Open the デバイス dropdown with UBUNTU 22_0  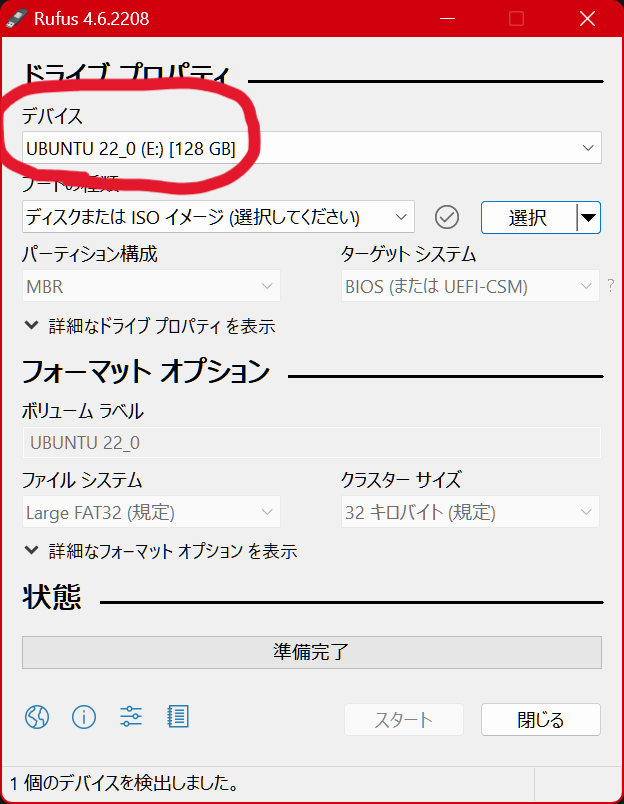[x=312, y=148]
